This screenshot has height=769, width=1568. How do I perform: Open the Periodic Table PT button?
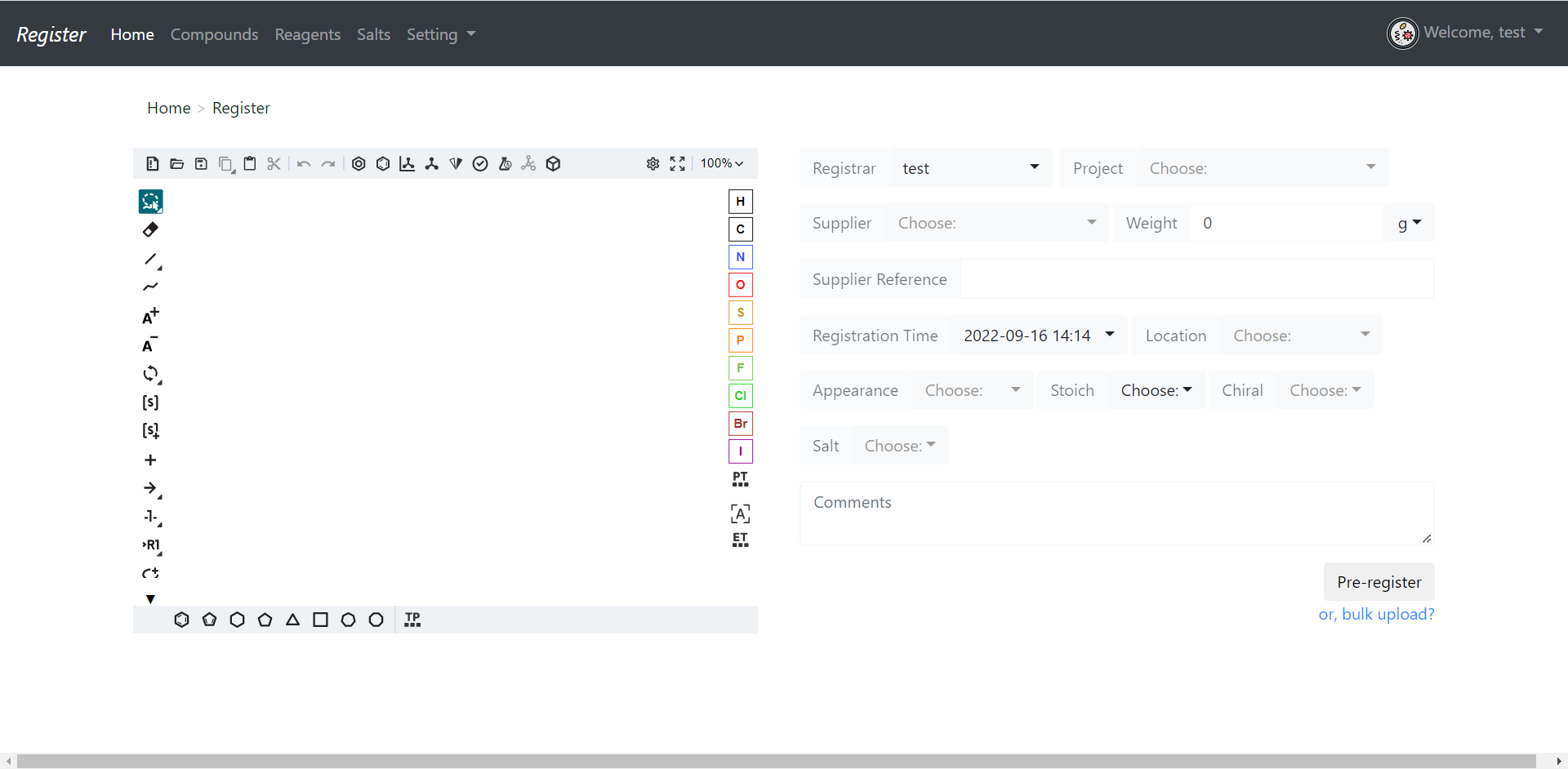[740, 479]
